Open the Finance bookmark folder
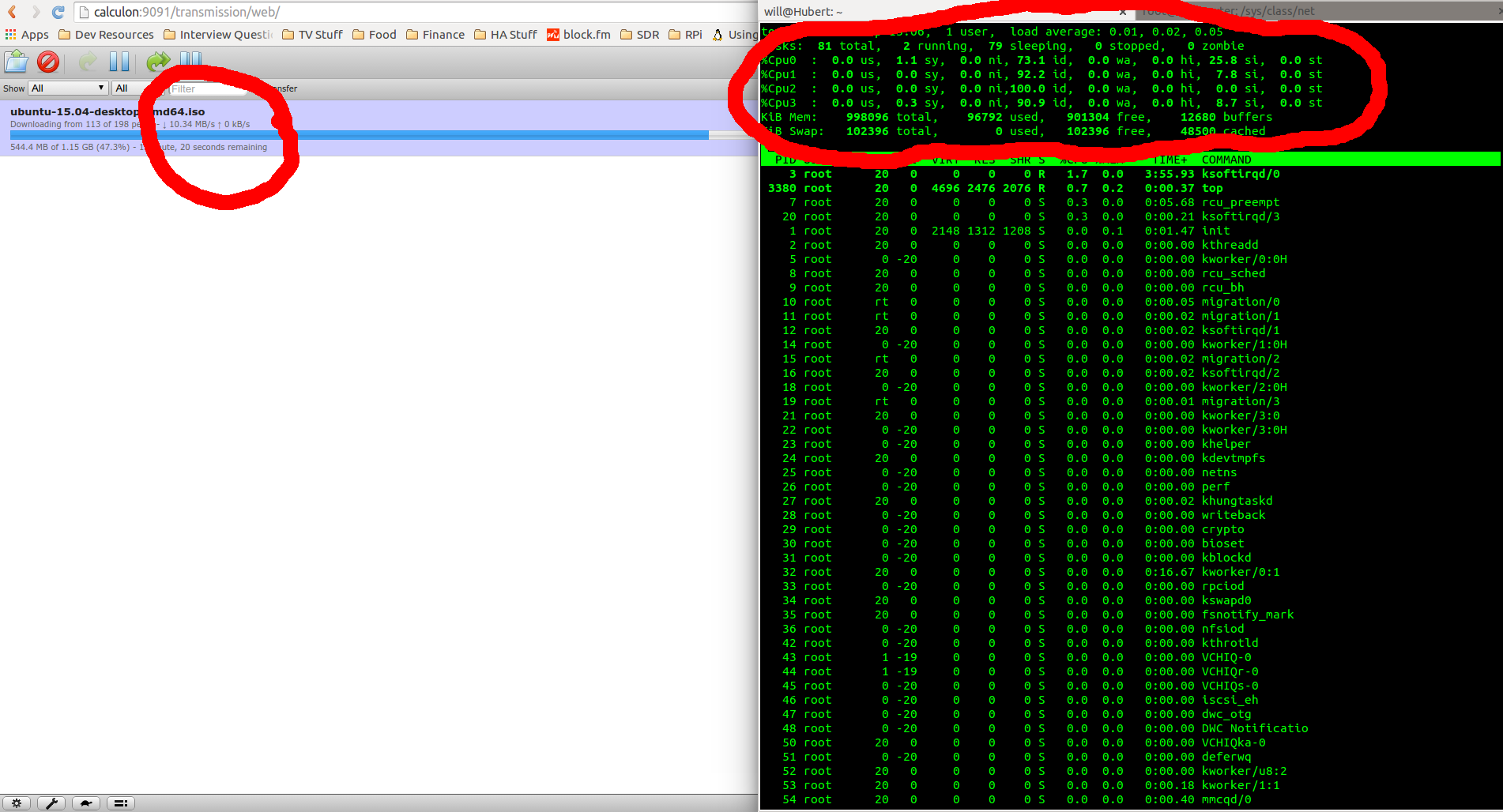 435,35
